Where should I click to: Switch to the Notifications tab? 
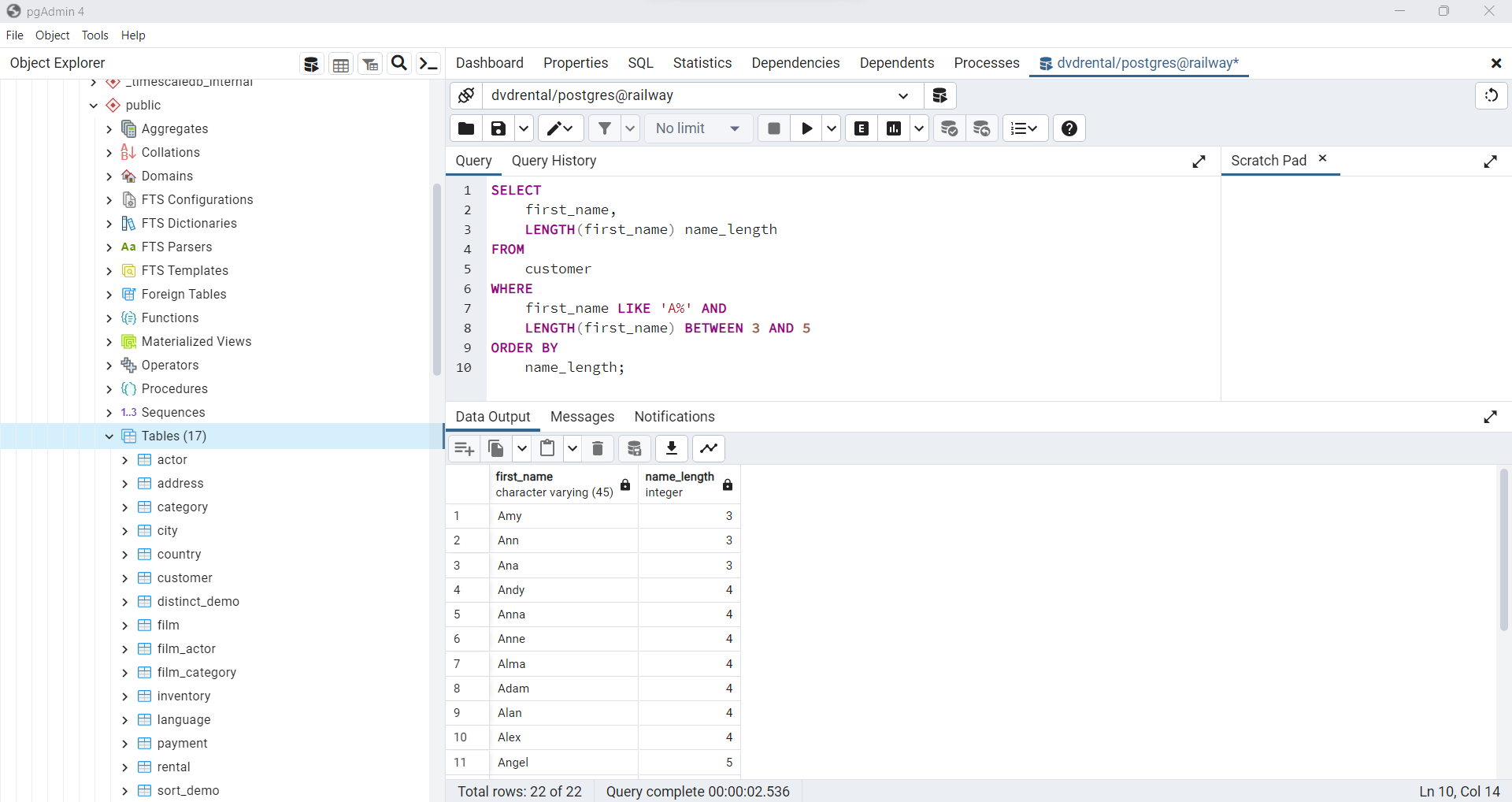(675, 417)
